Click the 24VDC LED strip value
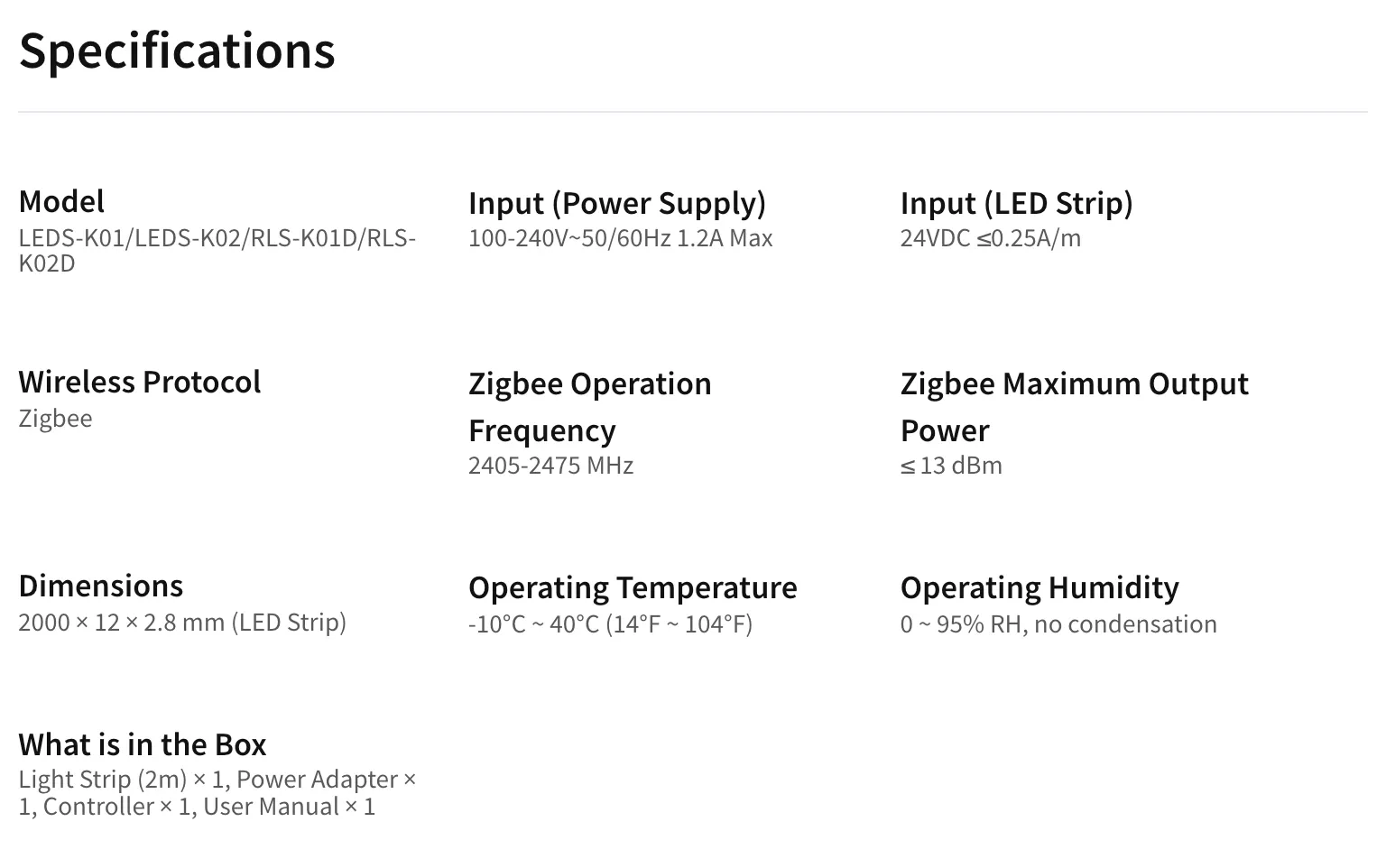The width and height of the screenshot is (1386, 868). (991, 238)
